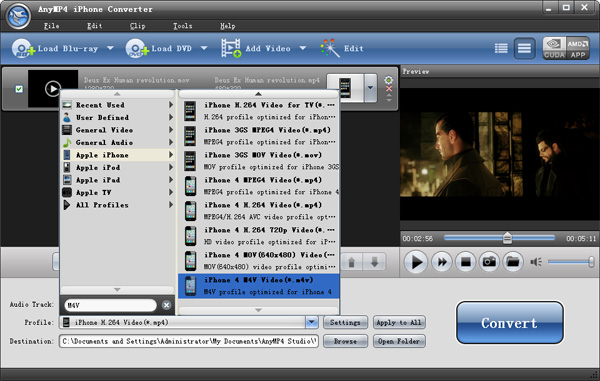The width and height of the screenshot is (600, 381).
Task: Toggle NVIDIA CUDA acceleration
Action: point(554,48)
